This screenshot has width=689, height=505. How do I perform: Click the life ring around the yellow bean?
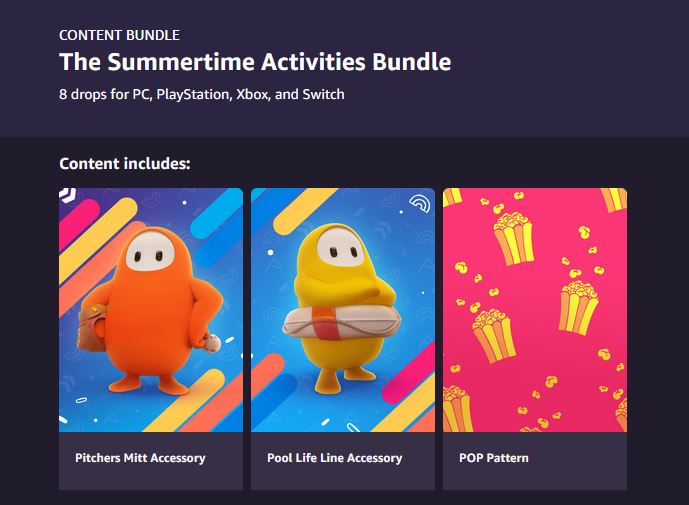pos(341,322)
